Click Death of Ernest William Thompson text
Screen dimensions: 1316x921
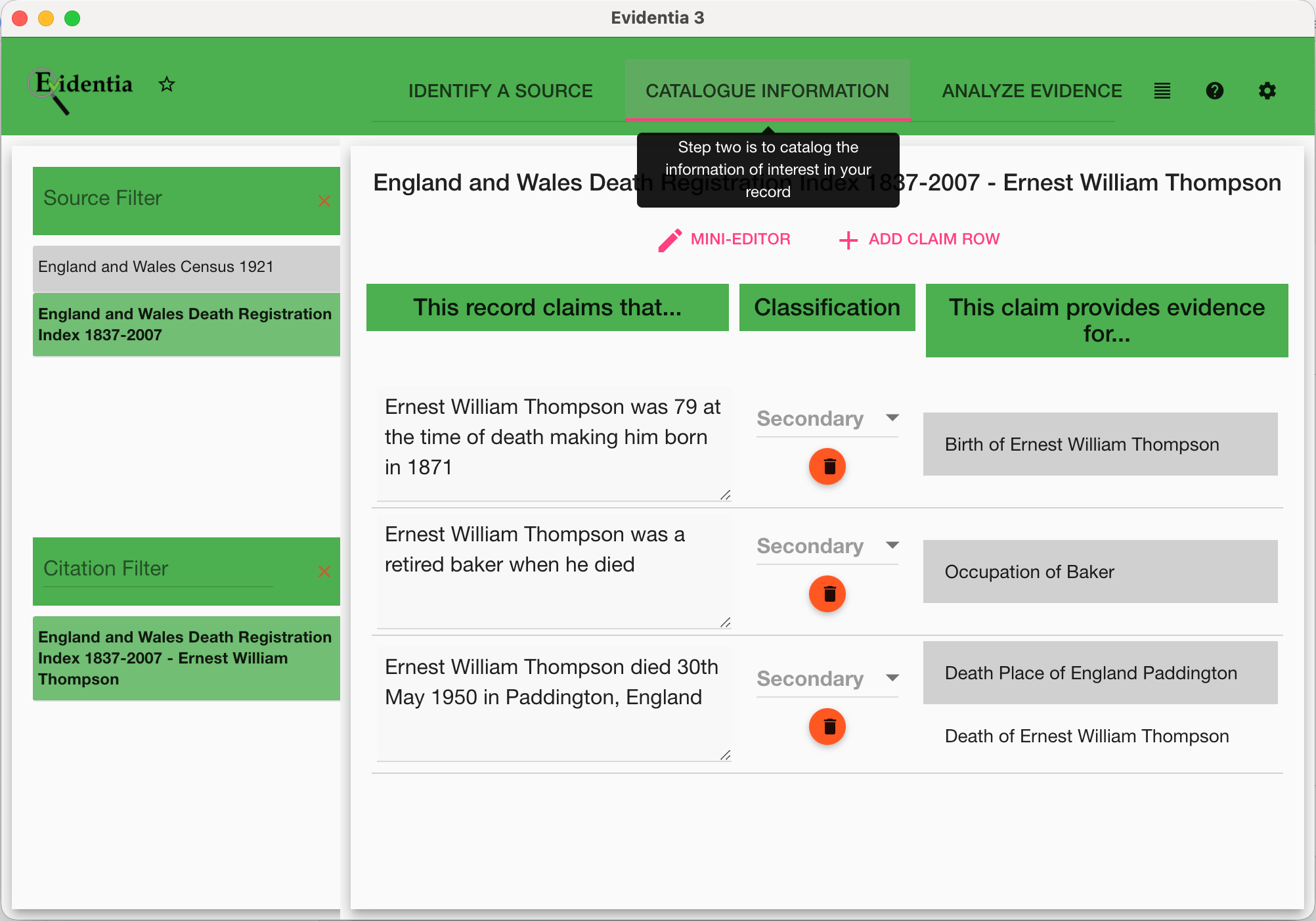coord(1087,736)
